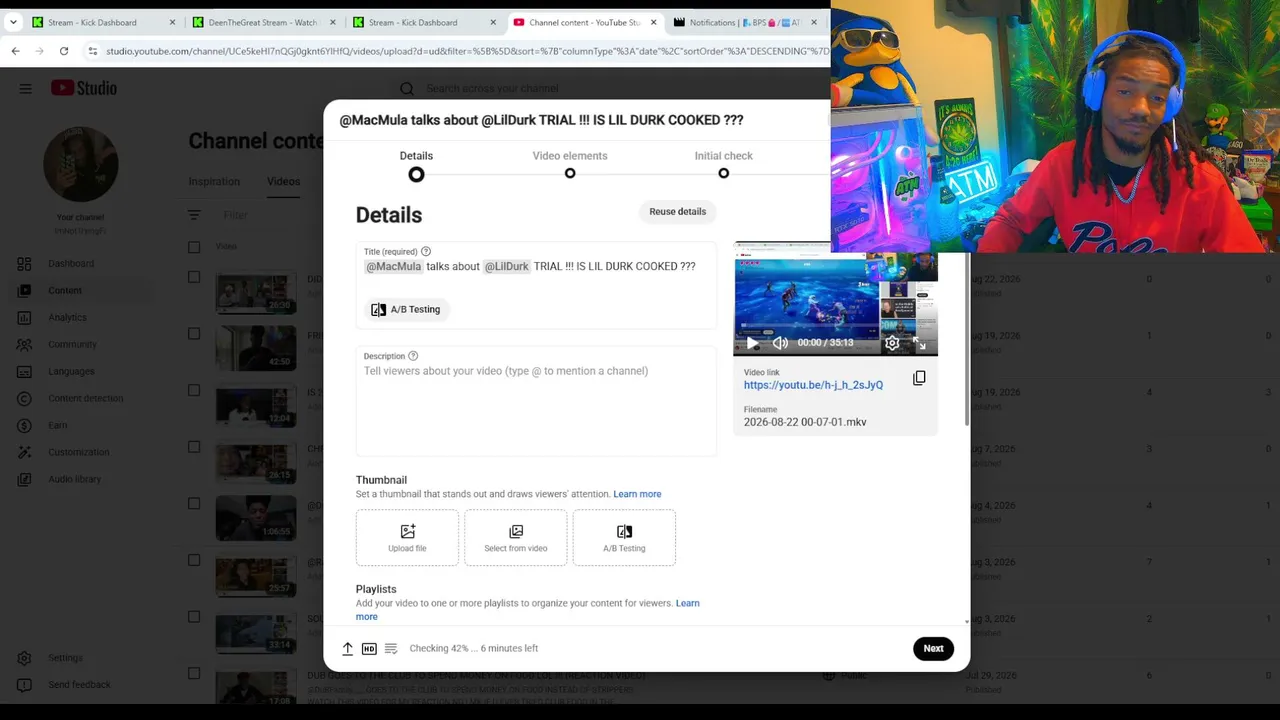Select the Details step
This screenshot has height=720, width=1280.
pyautogui.click(x=416, y=164)
